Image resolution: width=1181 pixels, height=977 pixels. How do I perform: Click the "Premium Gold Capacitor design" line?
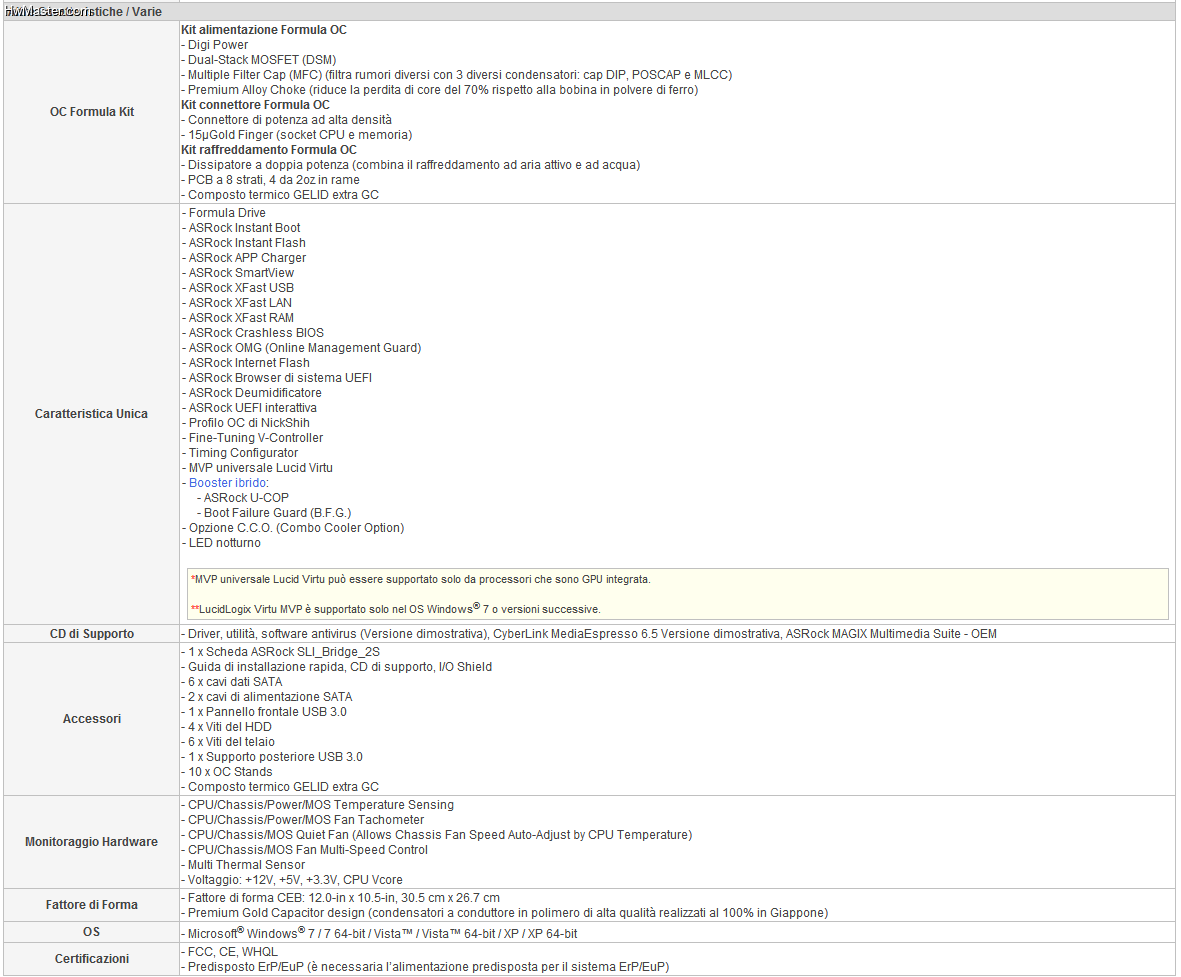(505, 914)
